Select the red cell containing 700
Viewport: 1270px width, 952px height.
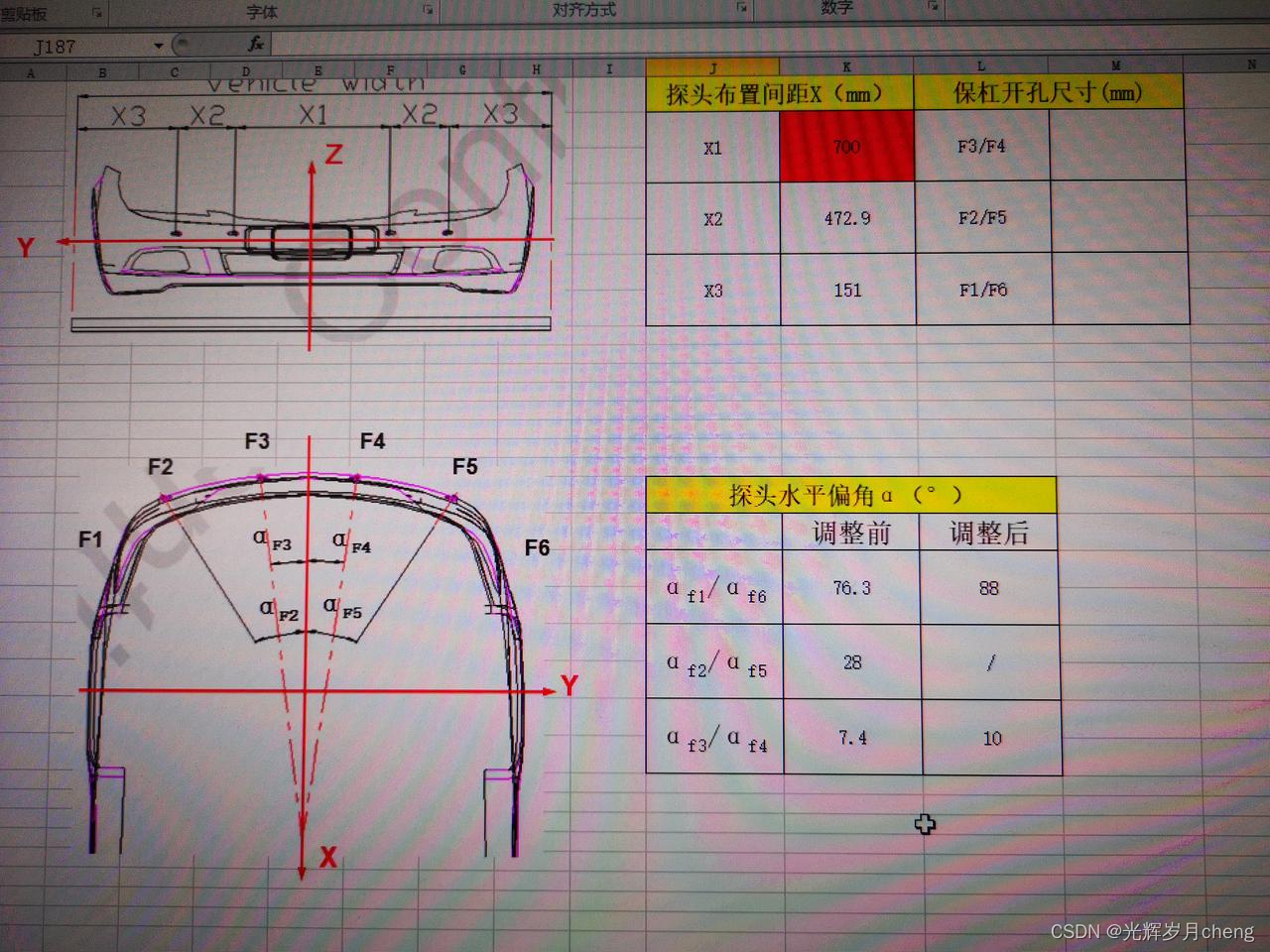[x=846, y=147]
